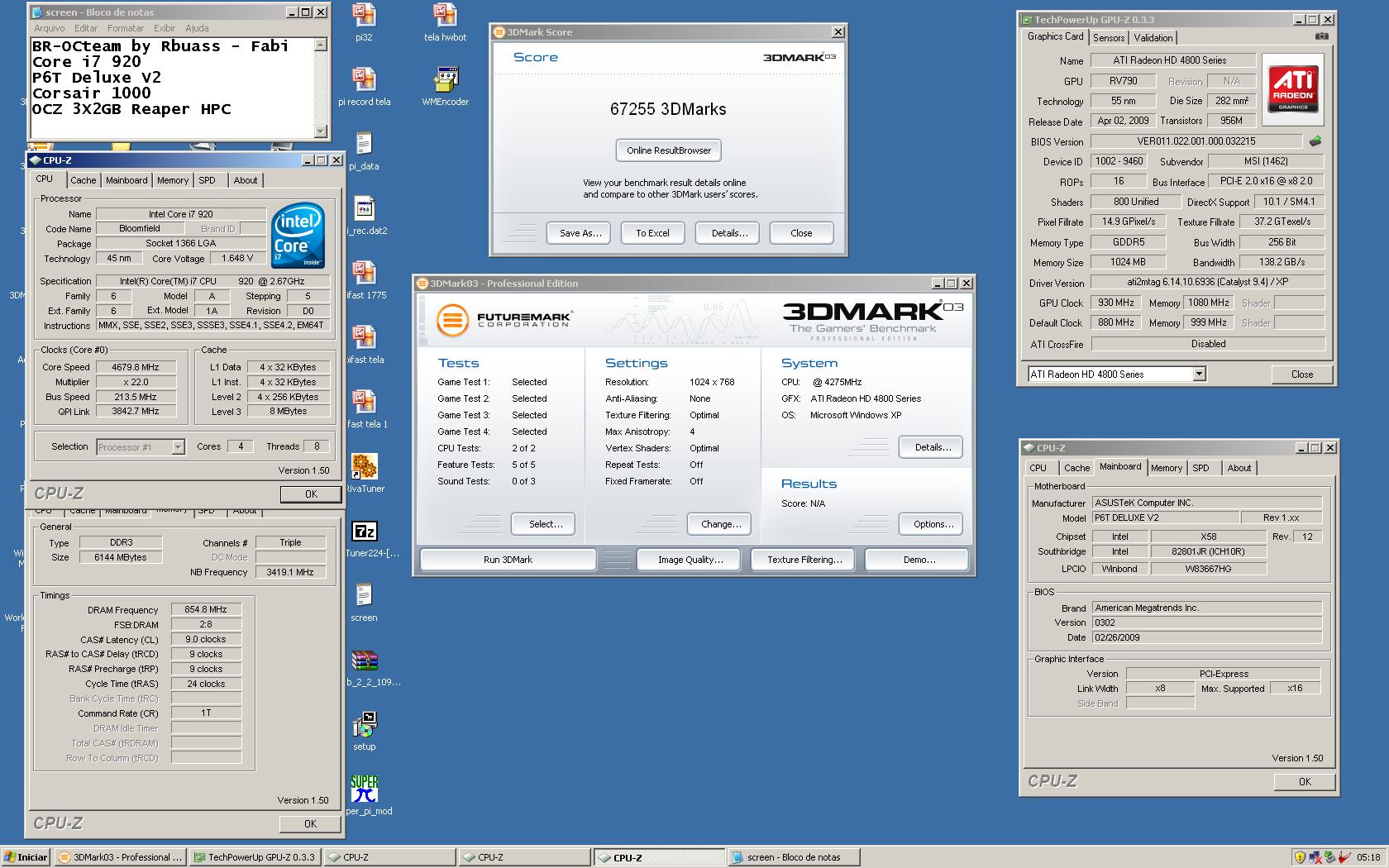Screen dimensions: 1389x868
Task: Switch to the Sensors tab in GPU-Z
Action: pyautogui.click(x=1108, y=38)
